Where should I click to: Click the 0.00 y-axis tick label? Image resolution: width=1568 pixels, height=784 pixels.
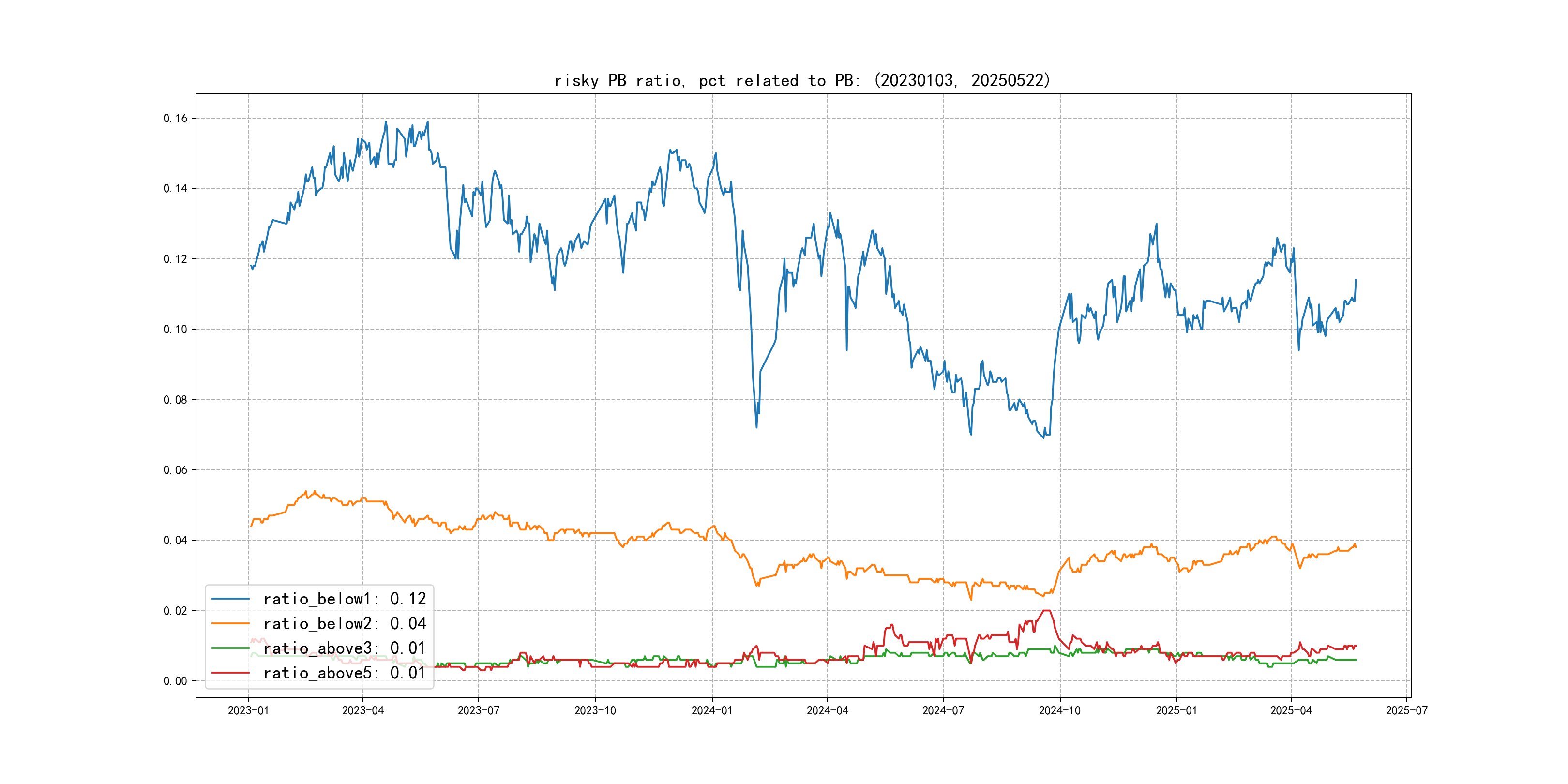pyautogui.click(x=175, y=681)
